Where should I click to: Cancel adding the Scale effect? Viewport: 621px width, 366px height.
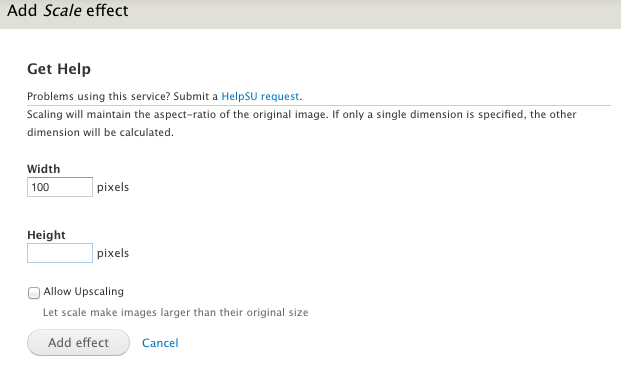click(160, 343)
